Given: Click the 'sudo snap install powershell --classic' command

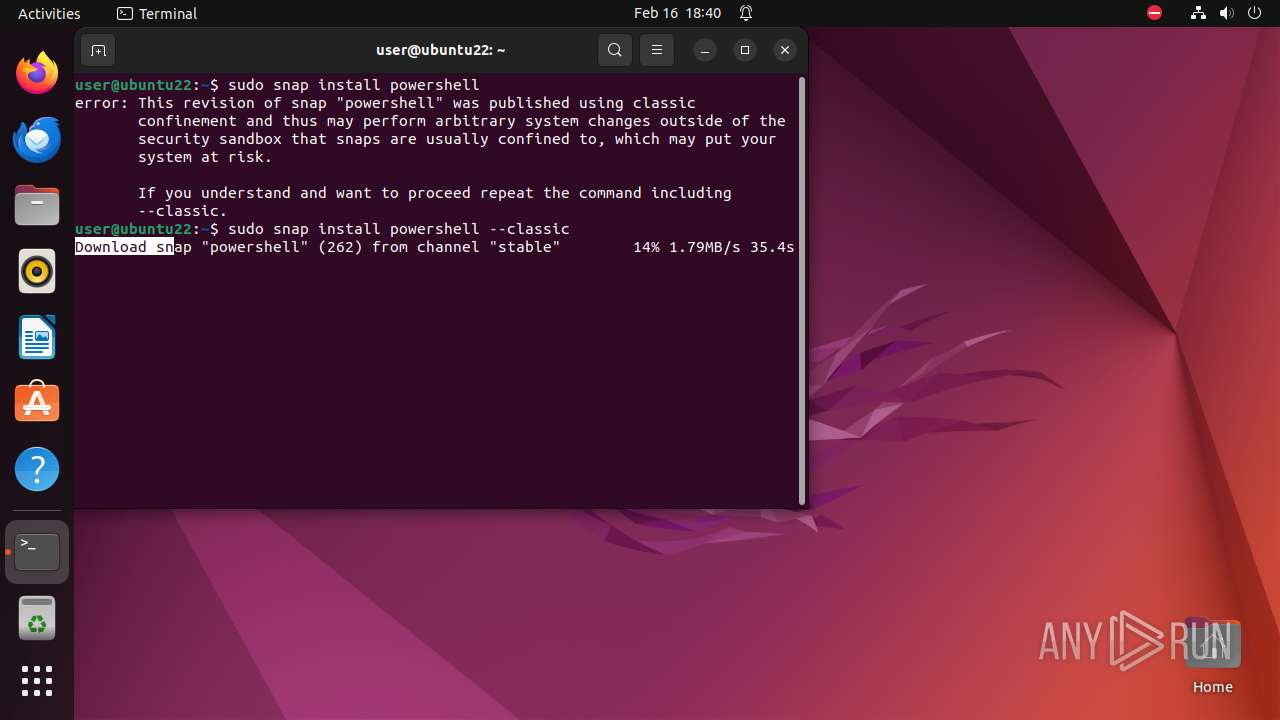Looking at the screenshot, I should [x=399, y=229].
